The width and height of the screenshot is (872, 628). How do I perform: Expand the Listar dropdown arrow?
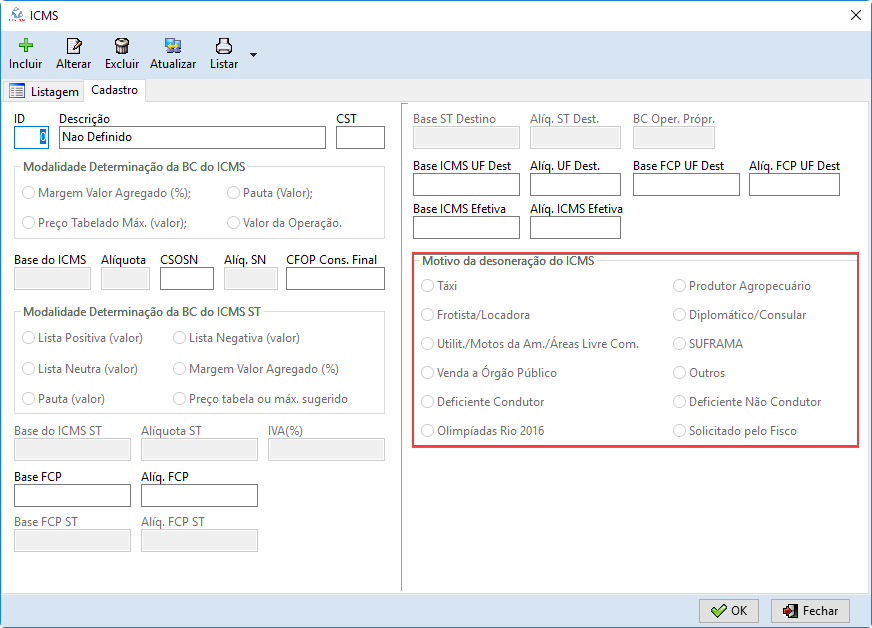(x=253, y=54)
